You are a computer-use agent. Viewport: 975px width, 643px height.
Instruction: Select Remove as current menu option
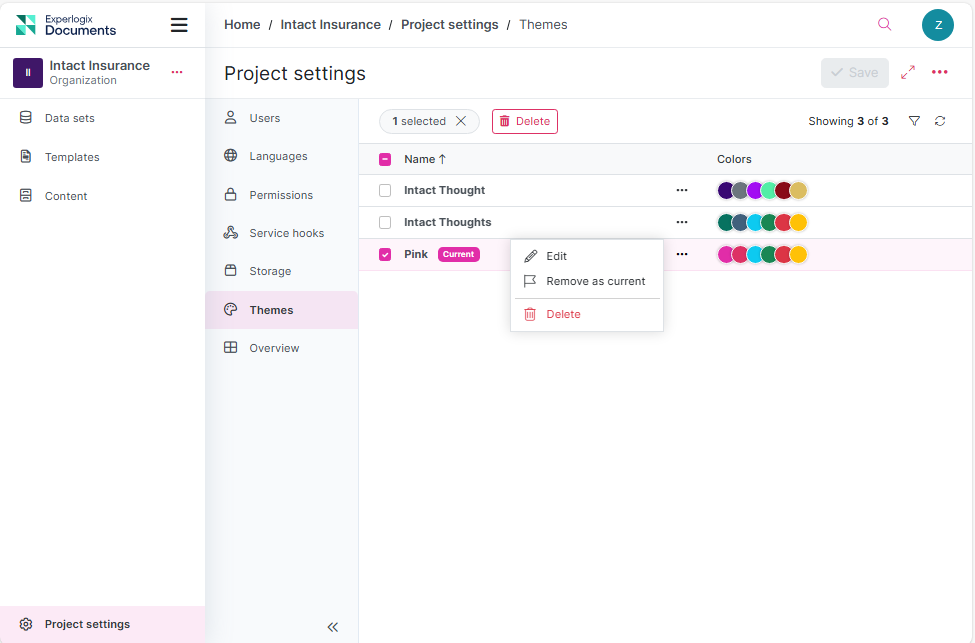tap(595, 281)
